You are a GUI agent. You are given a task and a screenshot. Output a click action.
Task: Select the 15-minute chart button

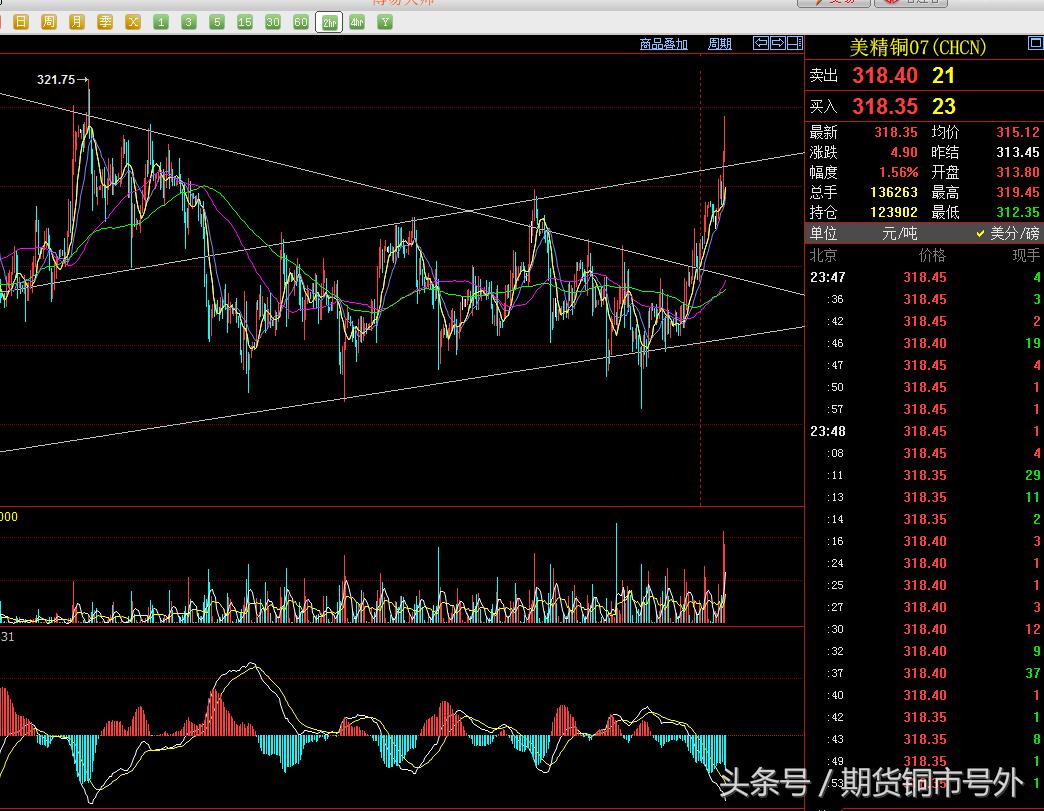pos(245,22)
